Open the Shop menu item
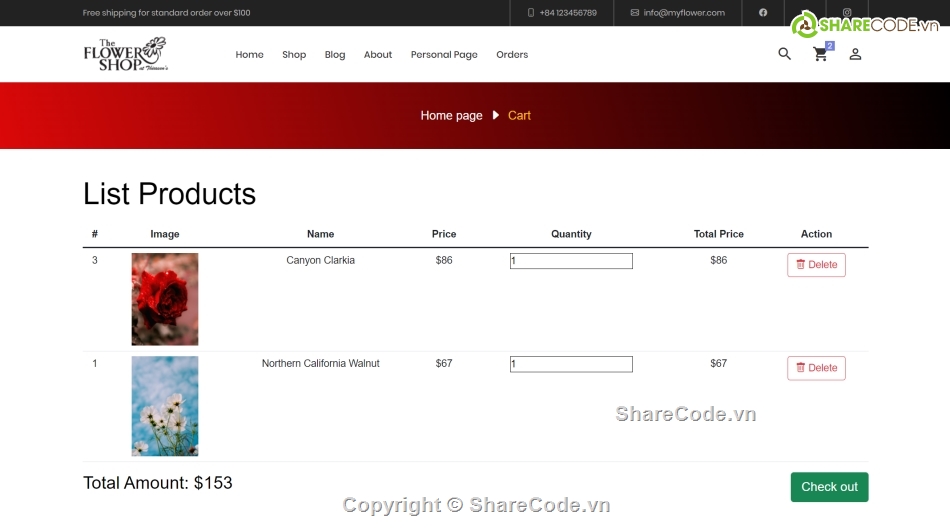The image size is (950, 531). coord(294,55)
